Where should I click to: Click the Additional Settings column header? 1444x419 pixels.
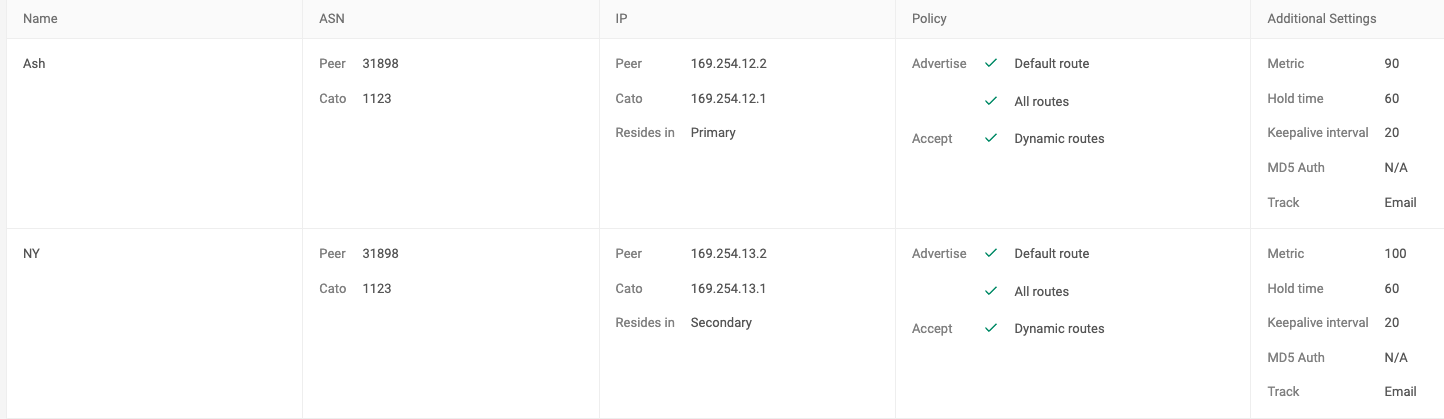point(1321,18)
